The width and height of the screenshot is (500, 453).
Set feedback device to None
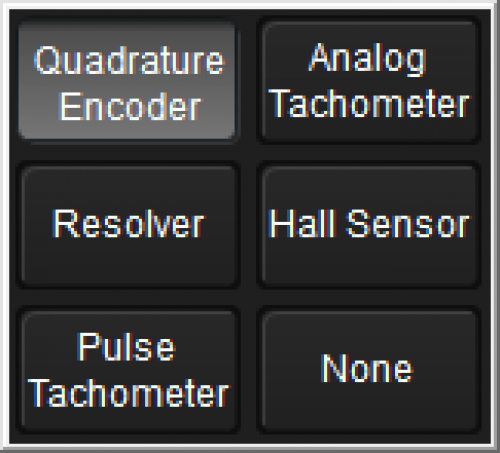tap(369, 371)
